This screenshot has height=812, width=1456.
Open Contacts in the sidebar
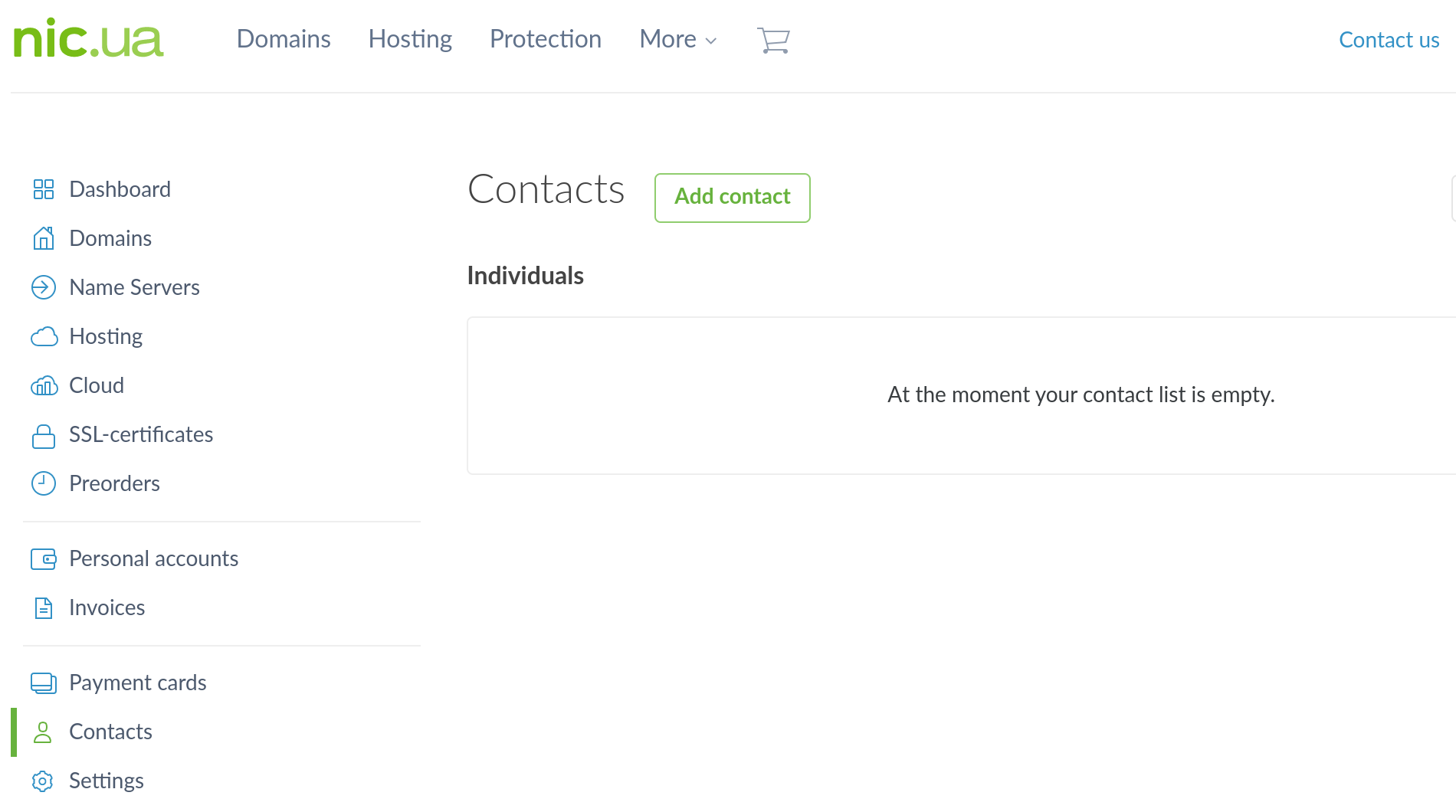110,732
